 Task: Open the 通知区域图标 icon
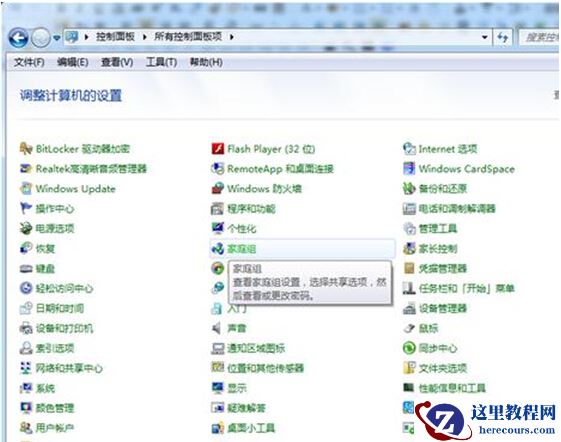point(218,348)
